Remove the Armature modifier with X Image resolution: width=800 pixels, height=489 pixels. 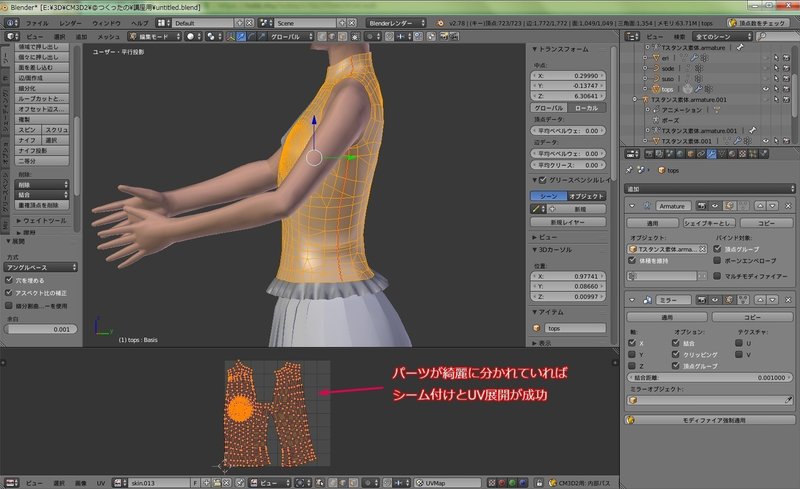coord(788,206)
